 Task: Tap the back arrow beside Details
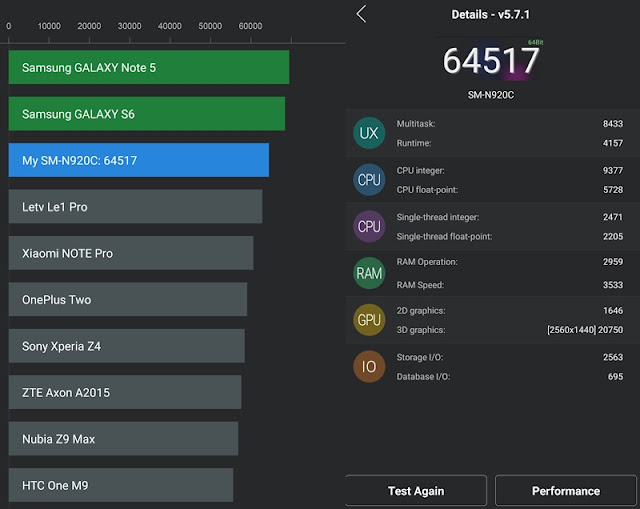361,14
